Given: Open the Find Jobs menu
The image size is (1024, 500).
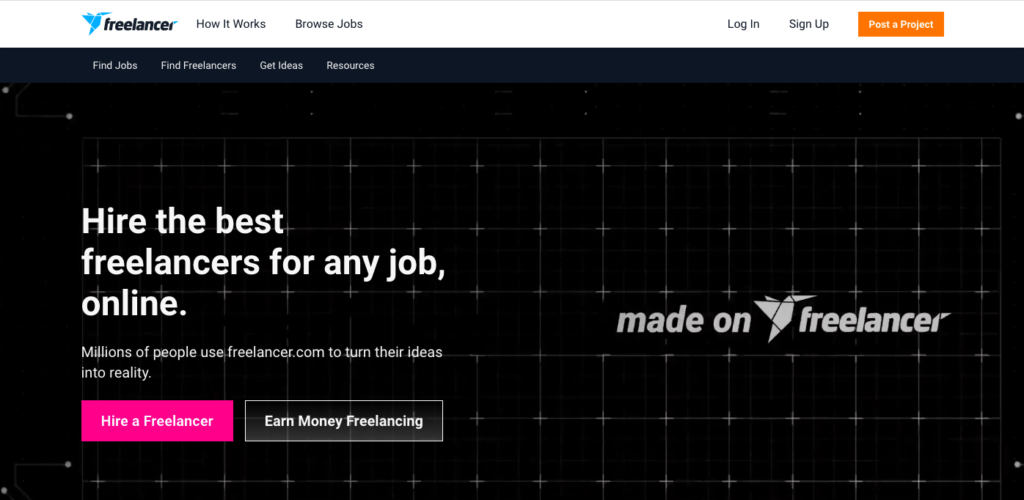Looking at the screenshot, I should (115, 65).
